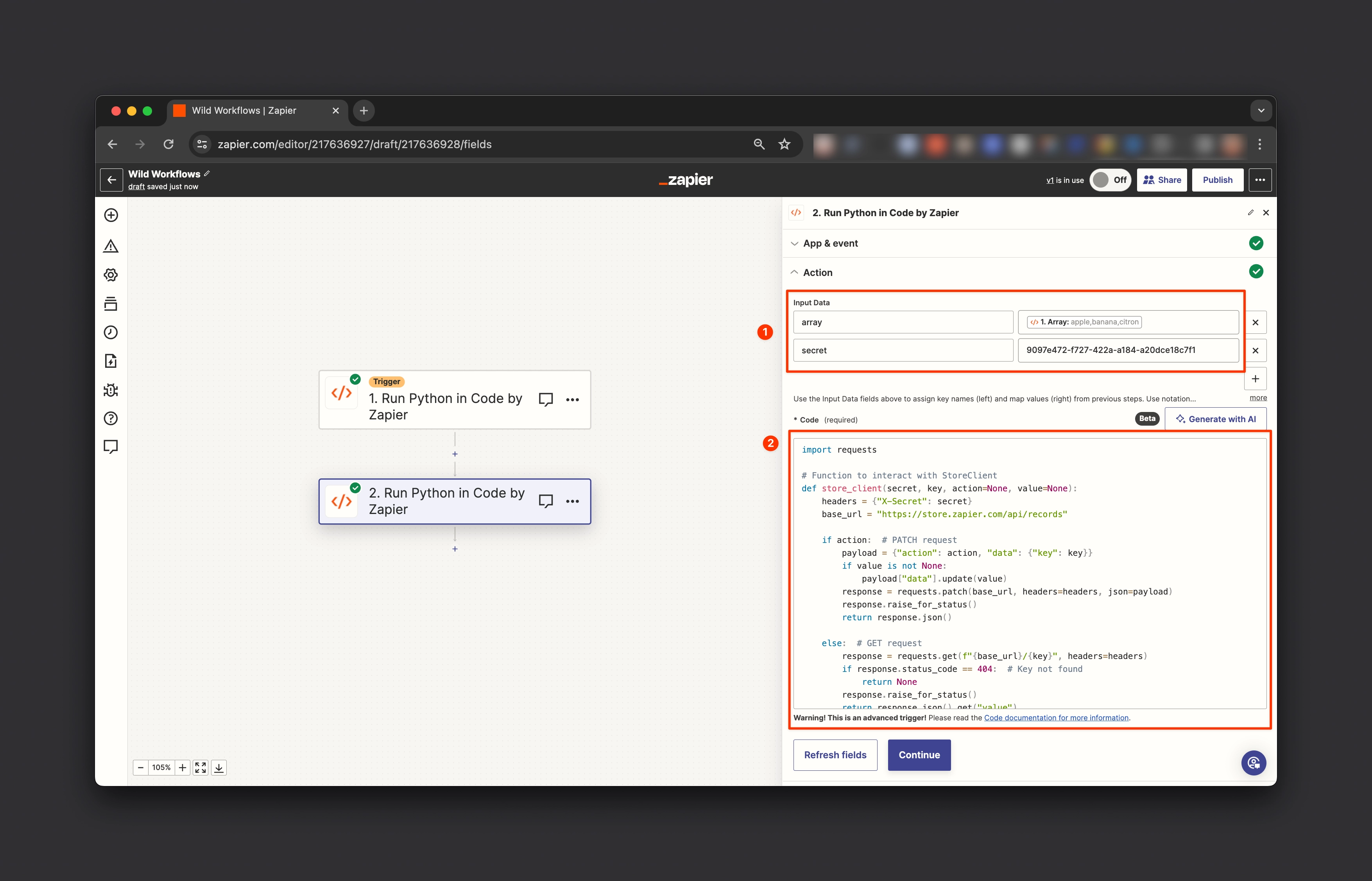
Task: Open the browser tab list dropdown chevron
Action: (1261, 110)
